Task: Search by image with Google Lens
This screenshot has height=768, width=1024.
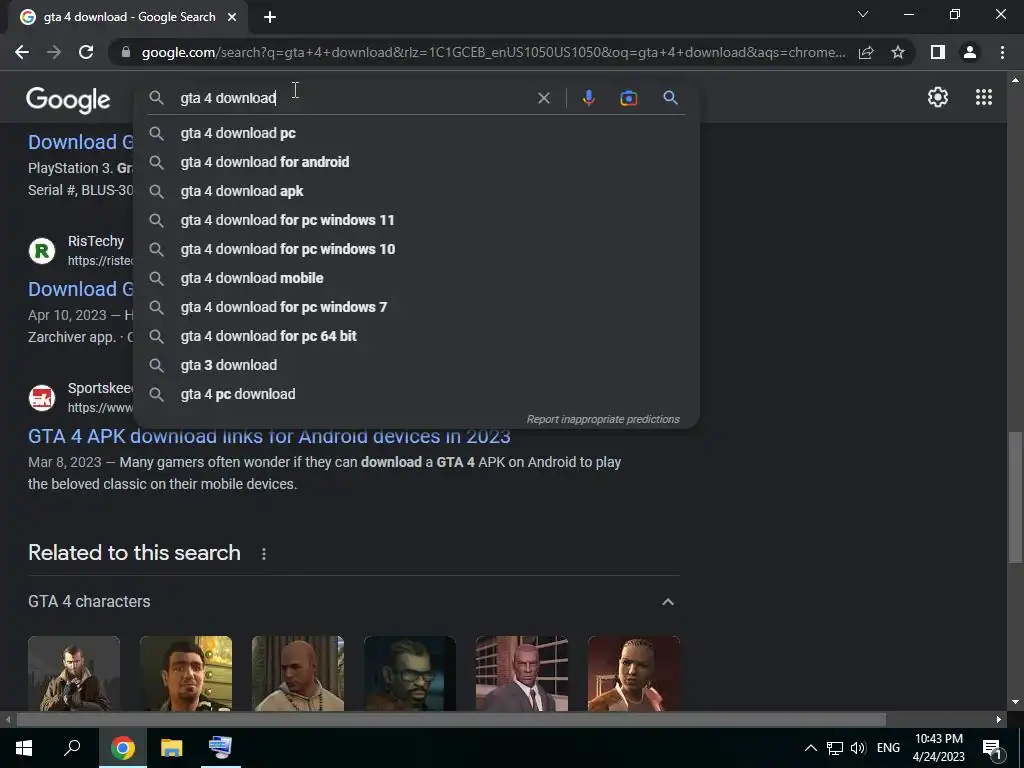Action: coord(628,98)
